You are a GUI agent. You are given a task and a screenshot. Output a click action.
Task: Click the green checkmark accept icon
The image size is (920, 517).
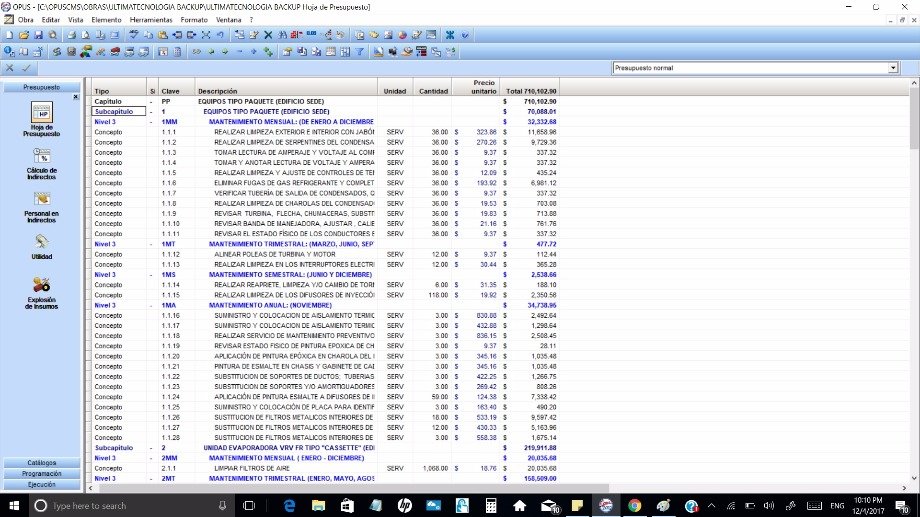pyautogui.click(x=26, y=68)
